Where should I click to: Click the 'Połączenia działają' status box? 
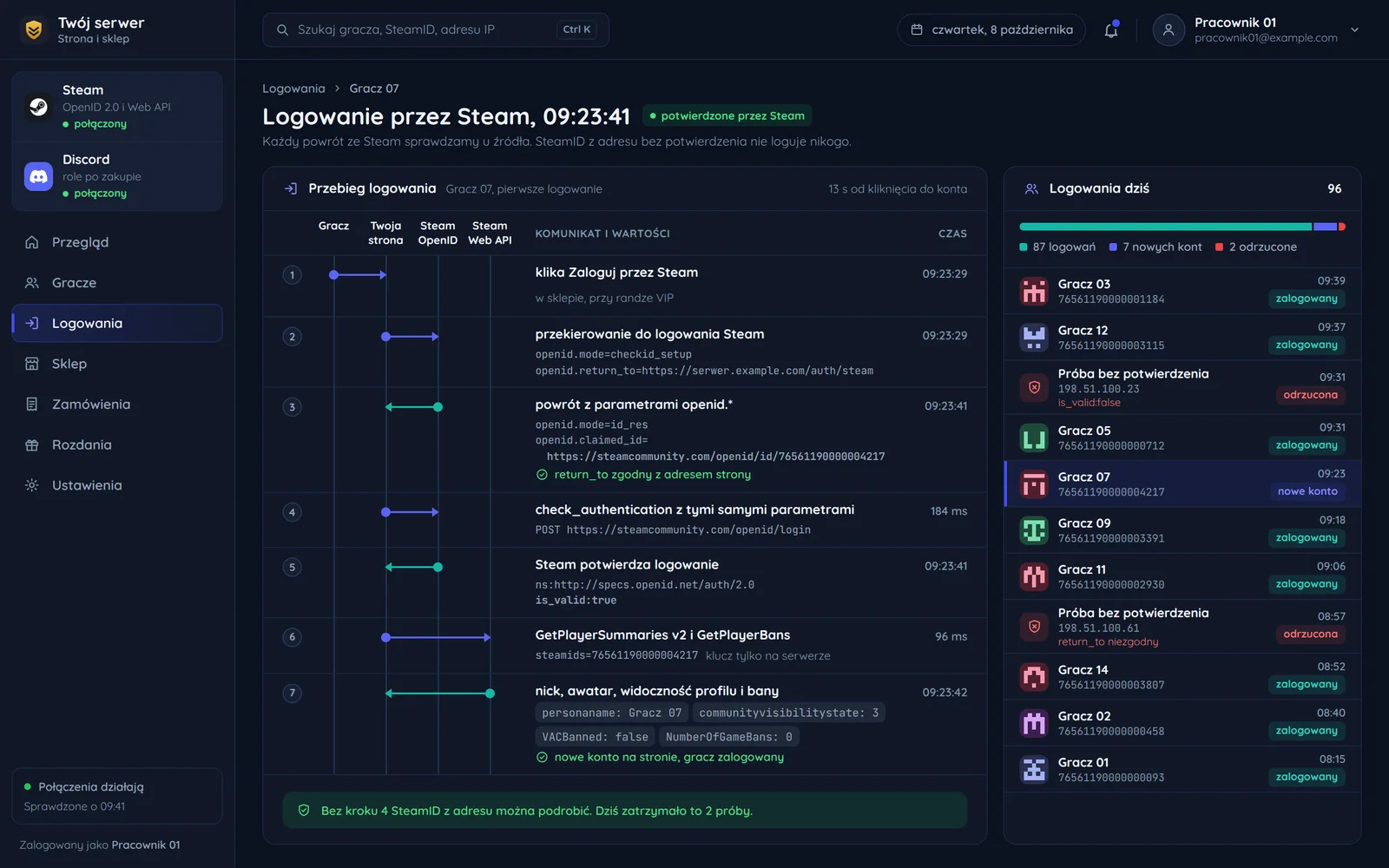coord(117,796)
